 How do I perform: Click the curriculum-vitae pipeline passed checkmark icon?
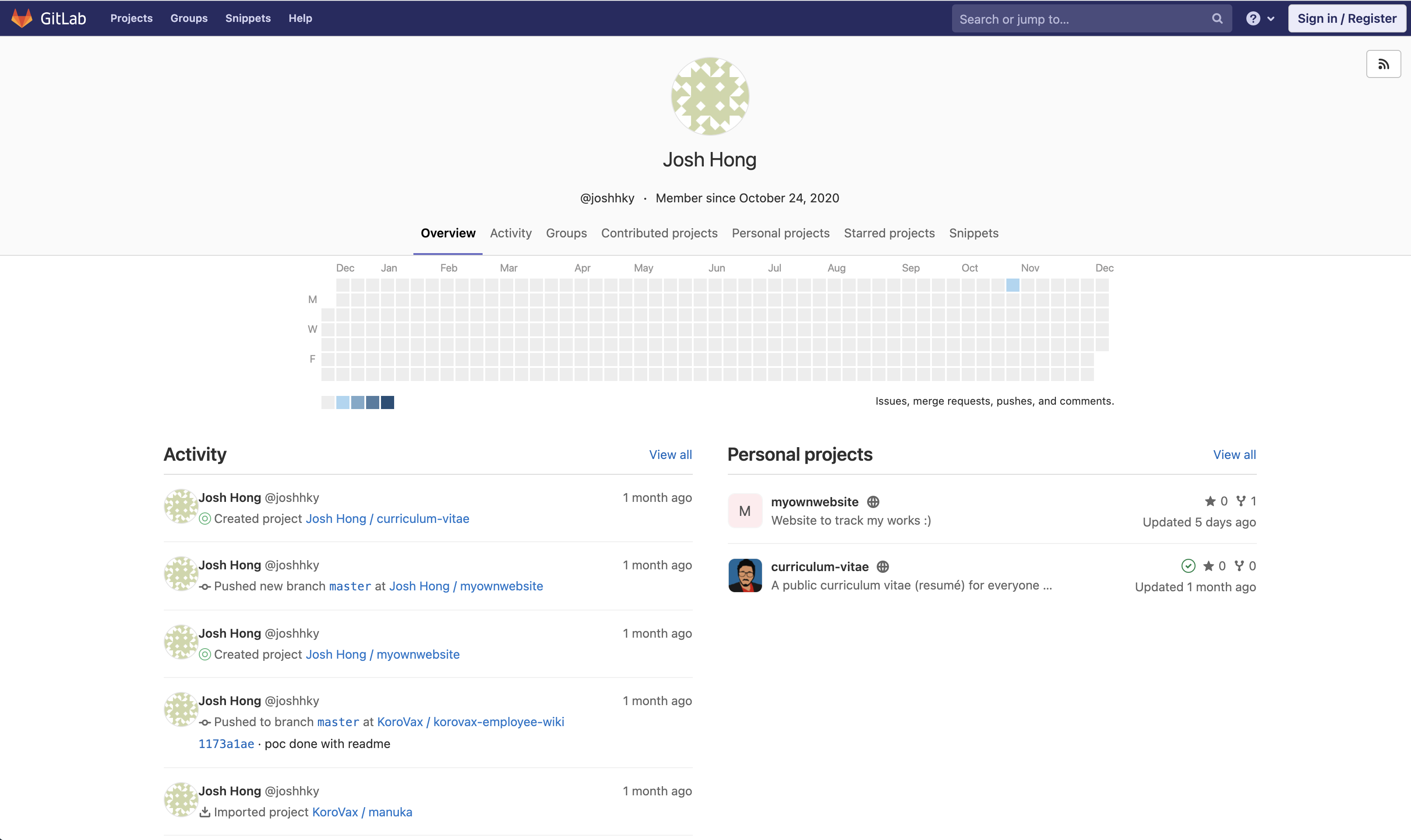coord(1188,565)
